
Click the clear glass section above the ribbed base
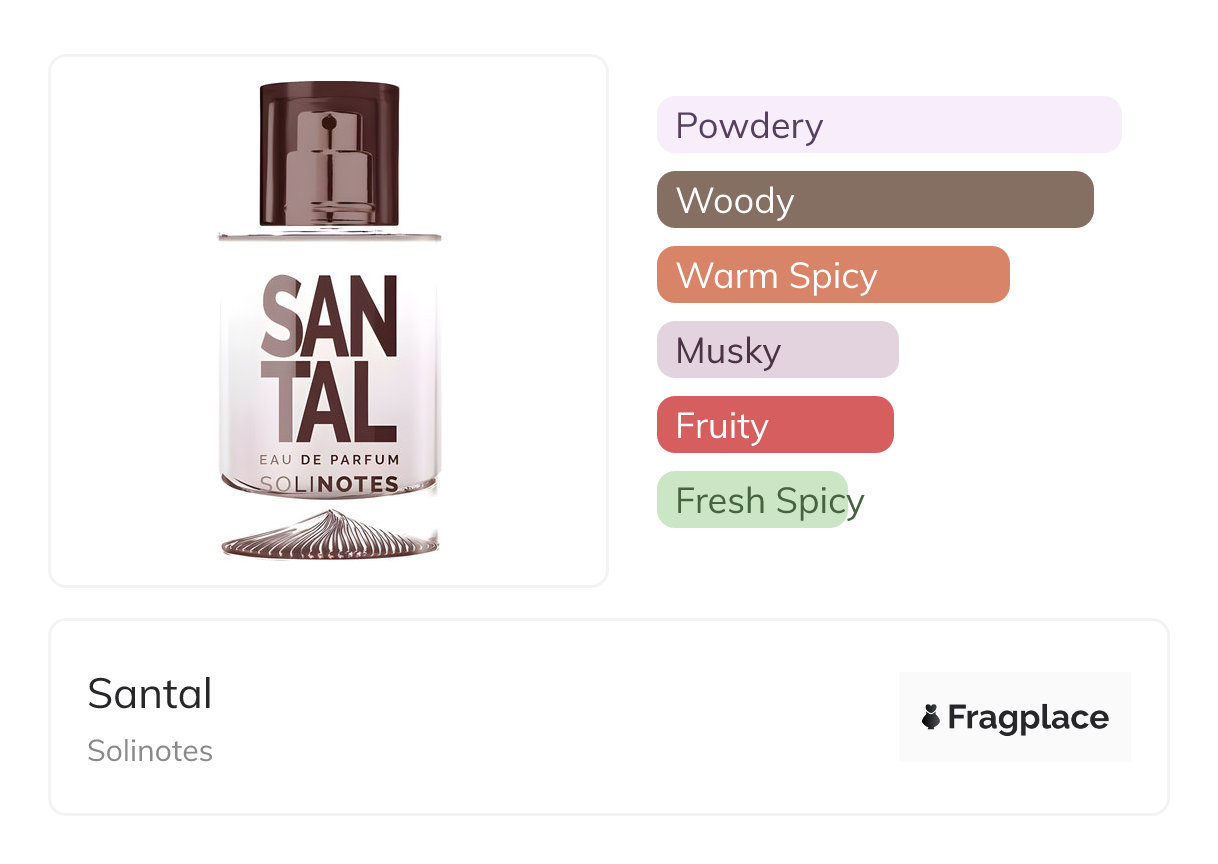click(329, 504)
